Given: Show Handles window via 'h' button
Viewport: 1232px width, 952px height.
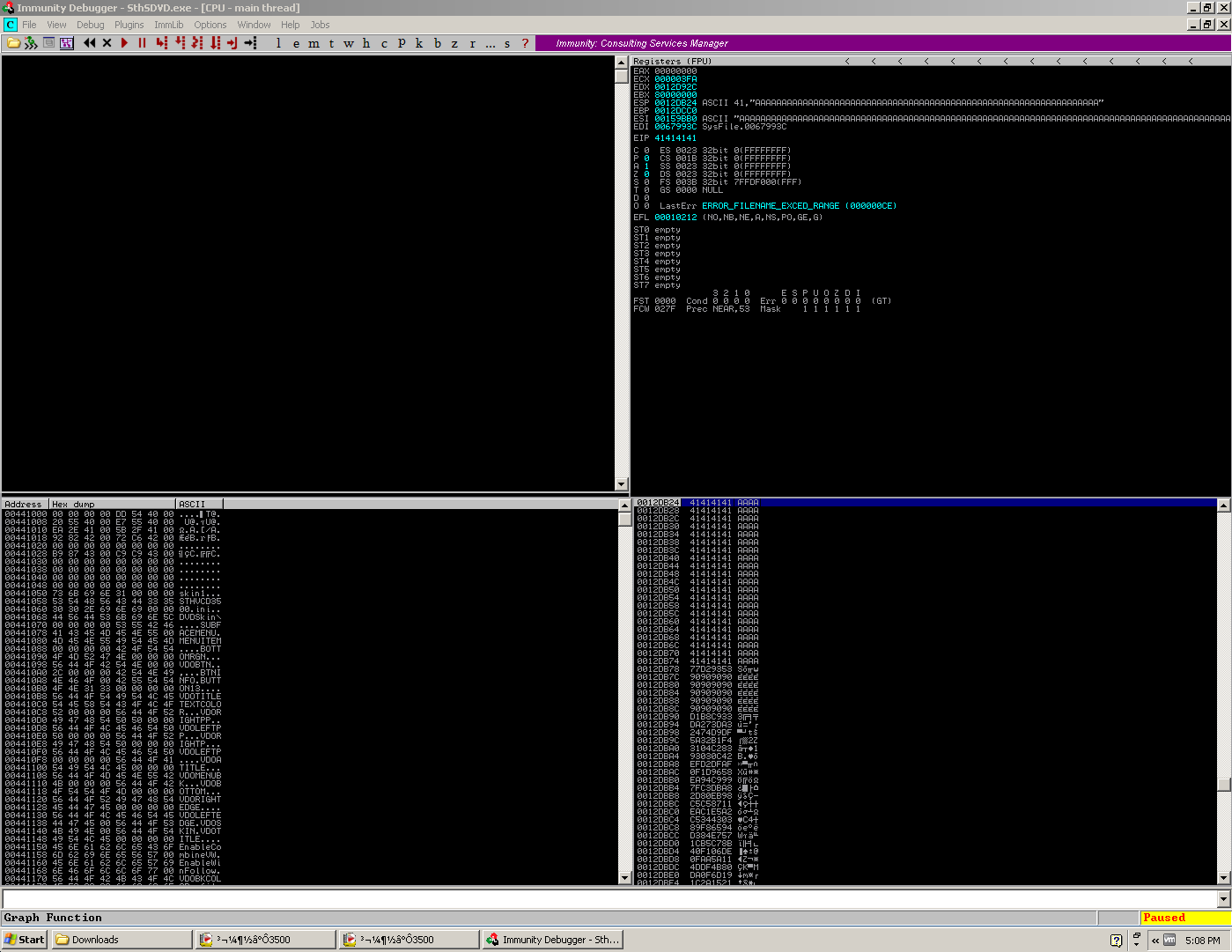Looking at the screenshot, I should (x=366, y=42).
